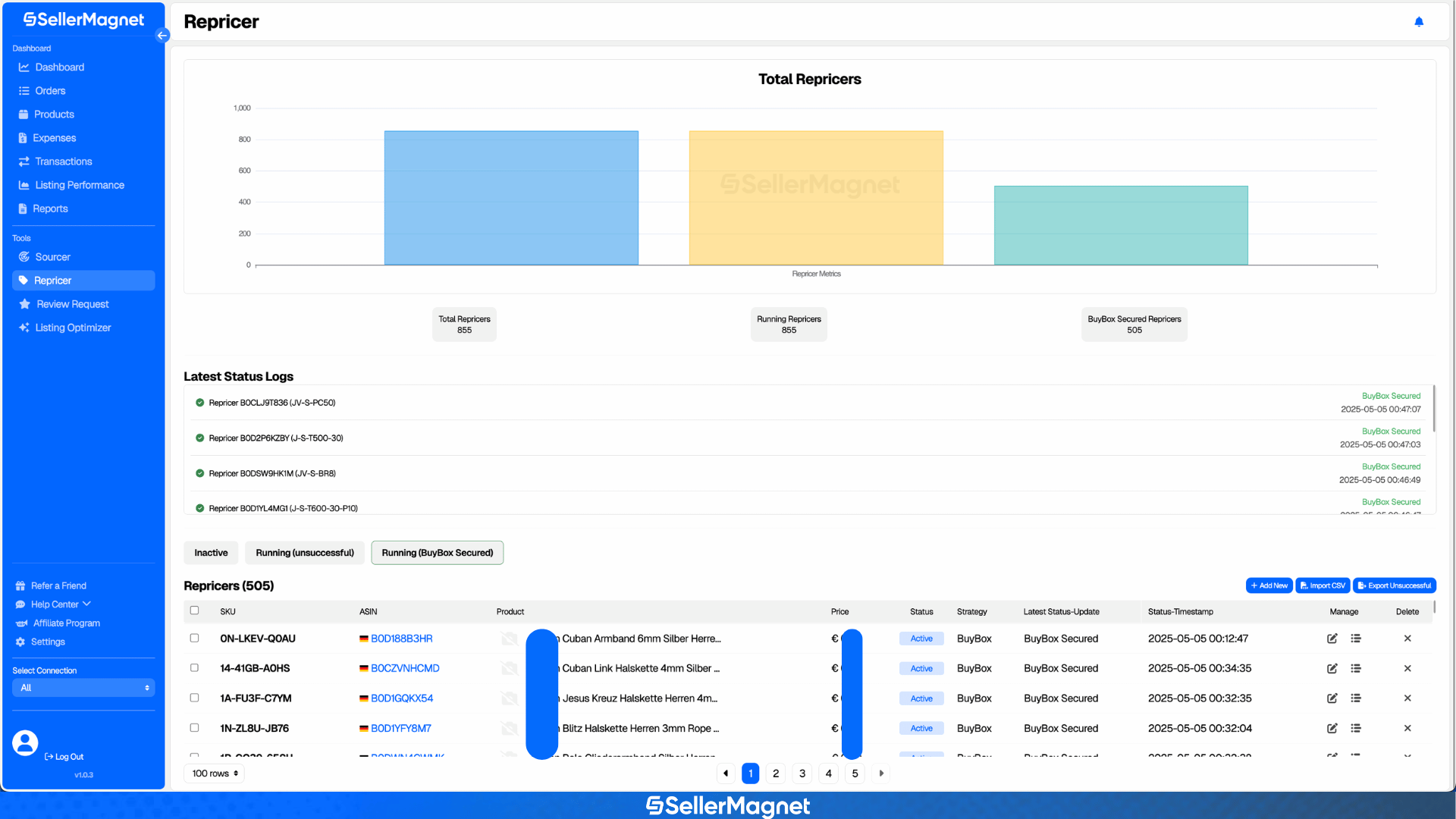Collapse the sidebar with the arrow button

(162, 36)
